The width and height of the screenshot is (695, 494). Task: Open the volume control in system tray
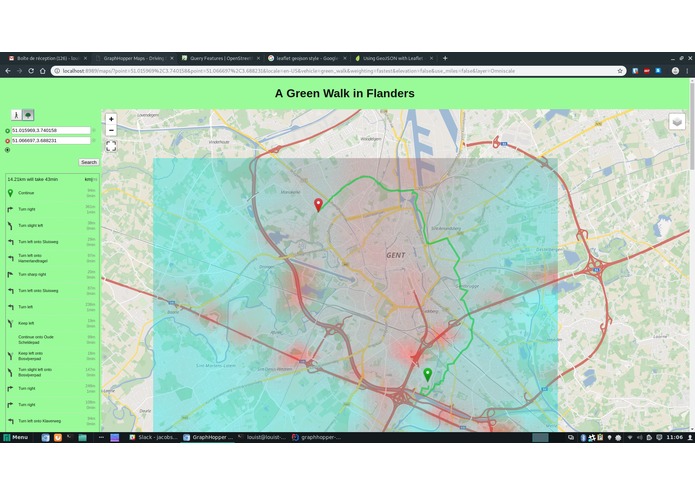pyautogui.click(x=639, y=437)
